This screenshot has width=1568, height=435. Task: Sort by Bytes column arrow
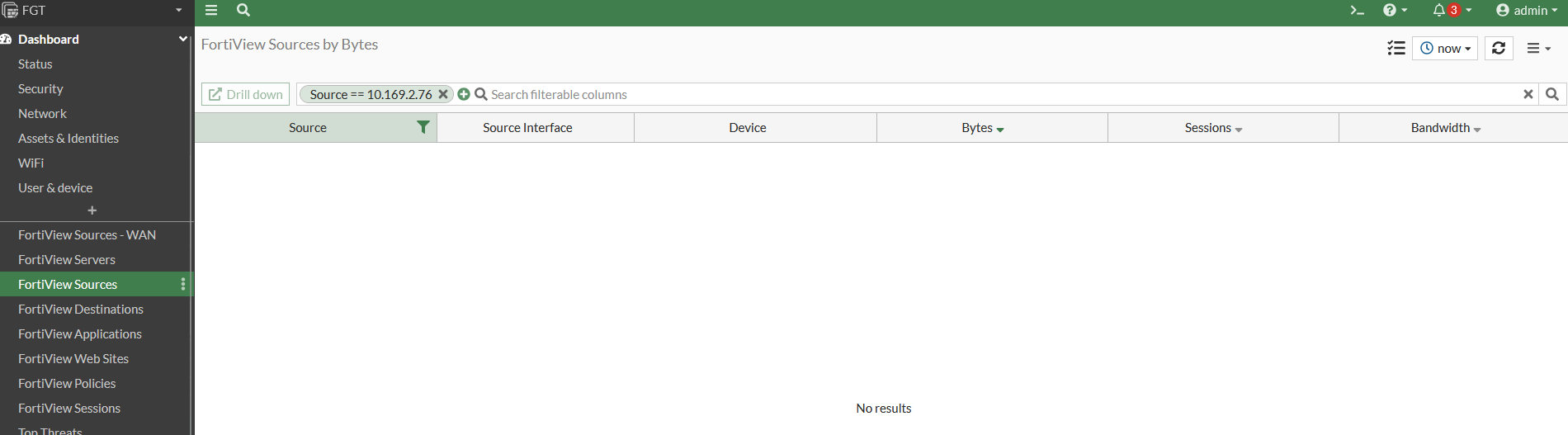1000,130
